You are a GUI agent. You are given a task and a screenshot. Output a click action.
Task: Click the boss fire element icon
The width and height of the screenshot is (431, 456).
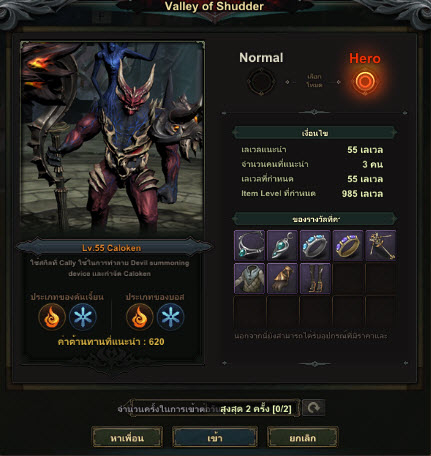coord(140,317)
